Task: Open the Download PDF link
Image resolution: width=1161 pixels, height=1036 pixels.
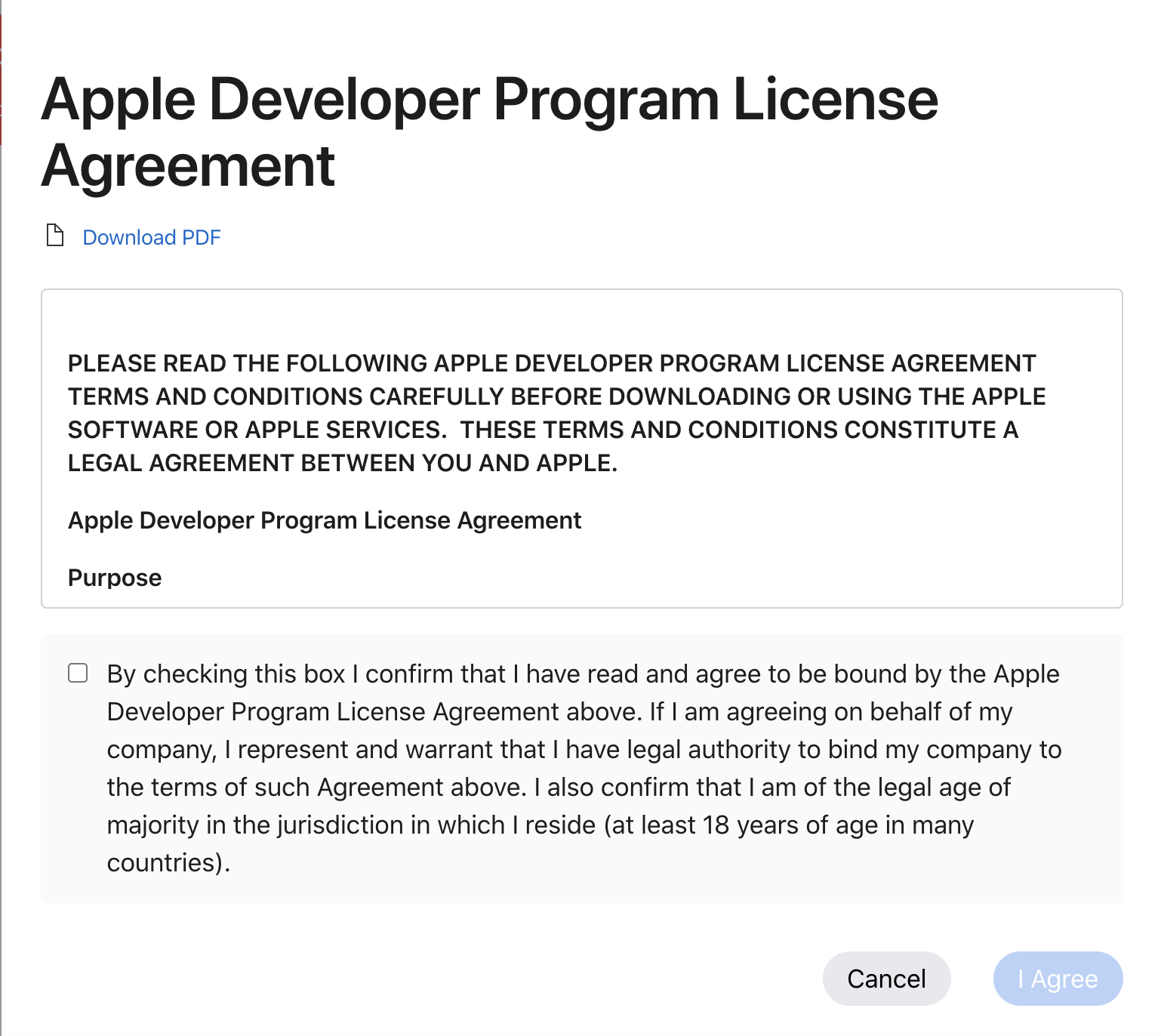Action: (x=152, y=237)
